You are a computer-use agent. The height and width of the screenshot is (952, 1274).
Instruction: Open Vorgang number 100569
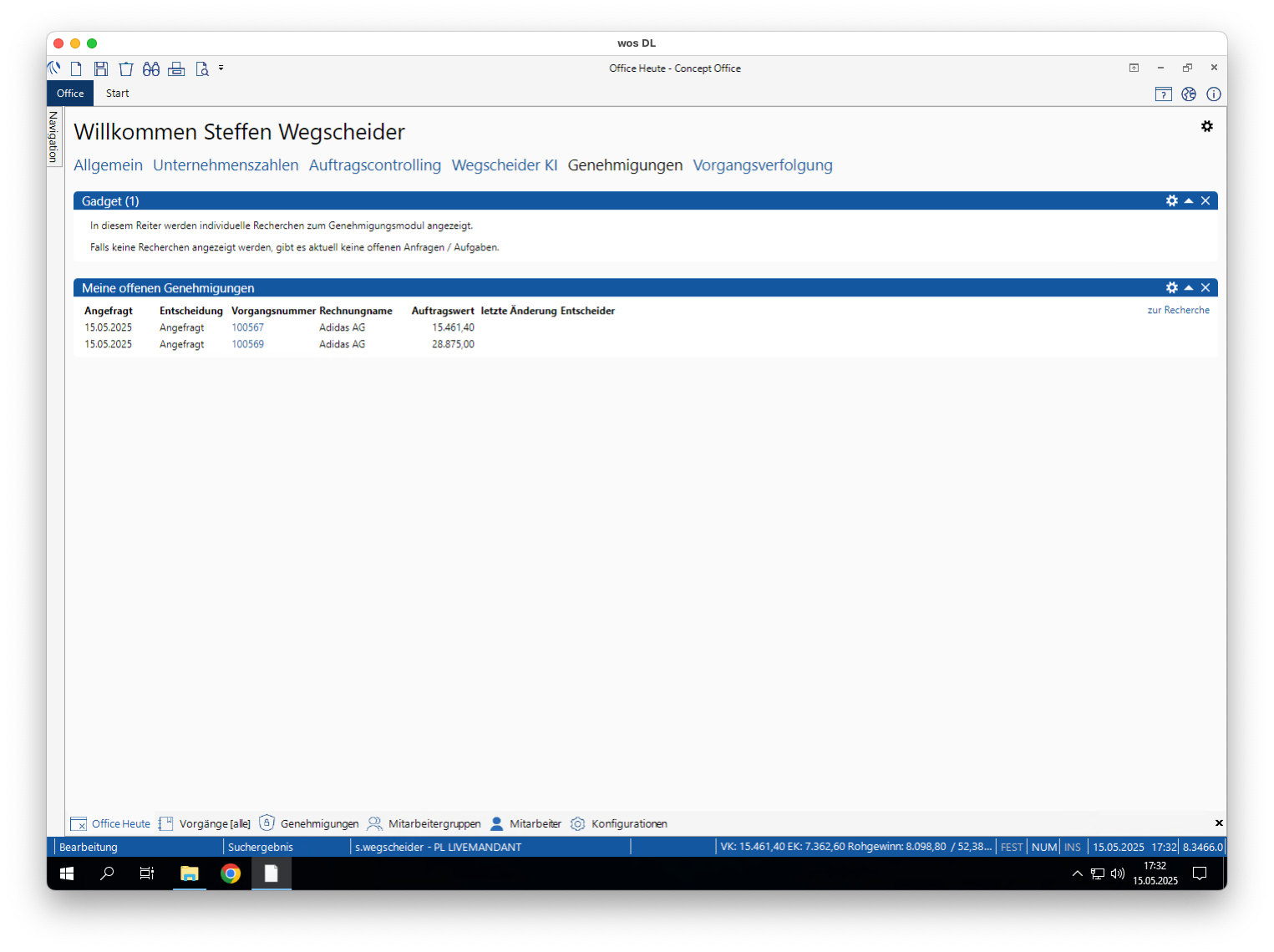(247, 344)
